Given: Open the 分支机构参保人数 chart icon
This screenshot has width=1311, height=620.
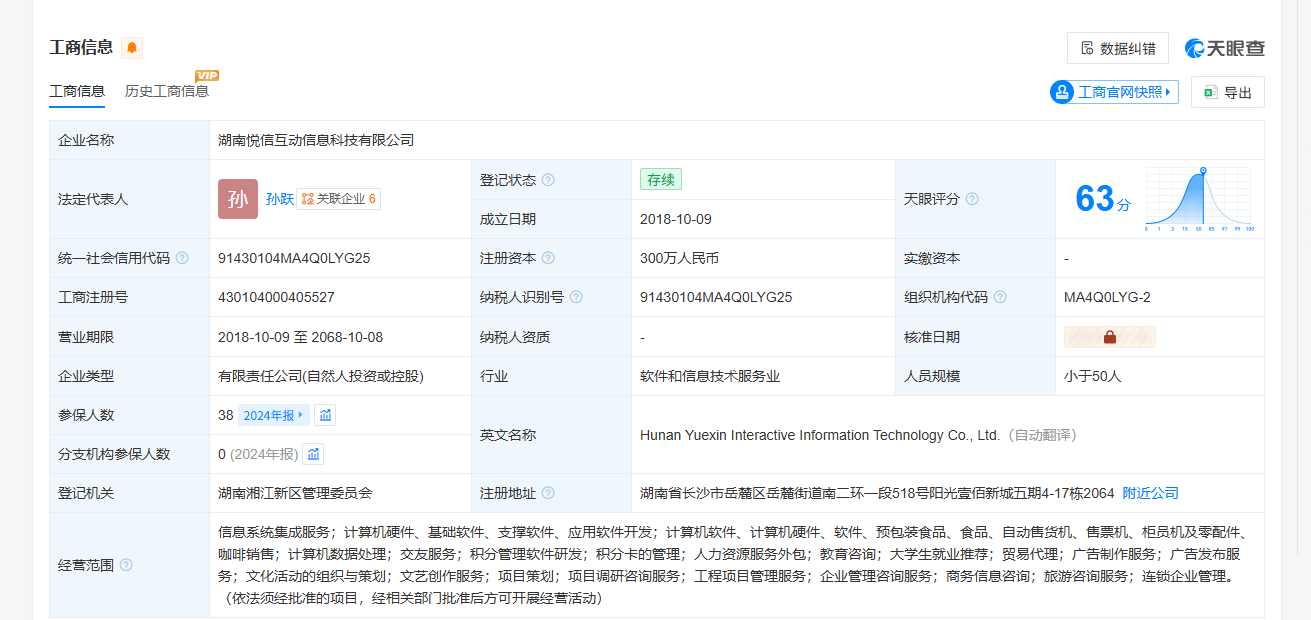Looking at the screenshot, I should click(x=314, y=454).
